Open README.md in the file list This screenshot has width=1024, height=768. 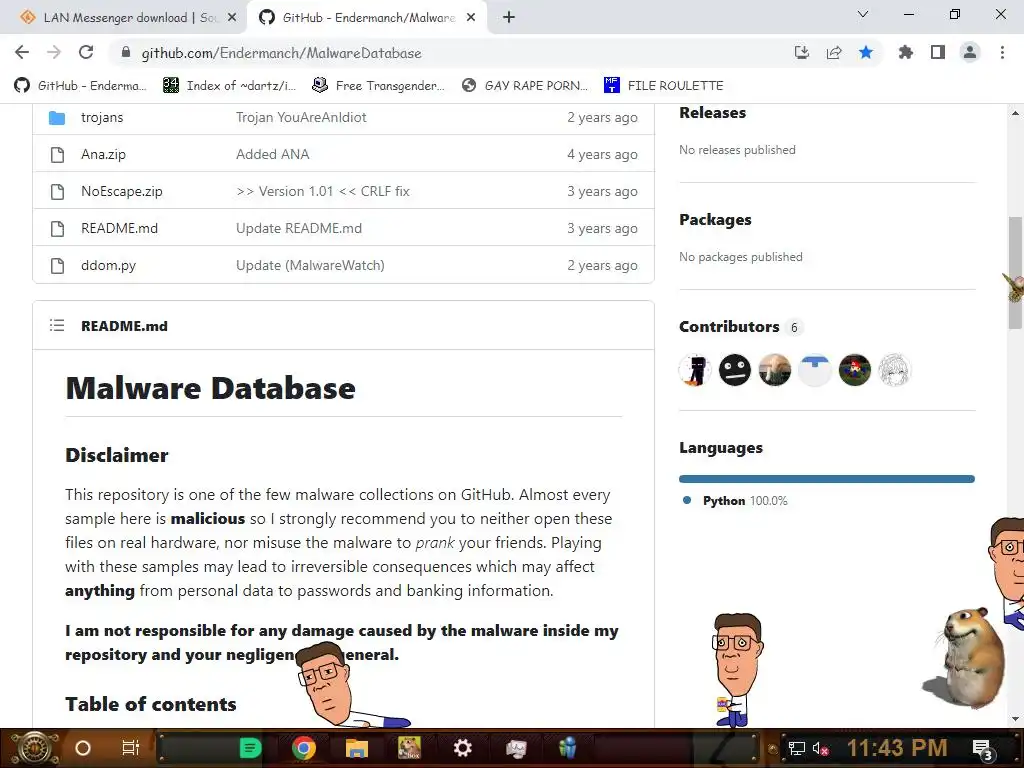coord(120,229)
